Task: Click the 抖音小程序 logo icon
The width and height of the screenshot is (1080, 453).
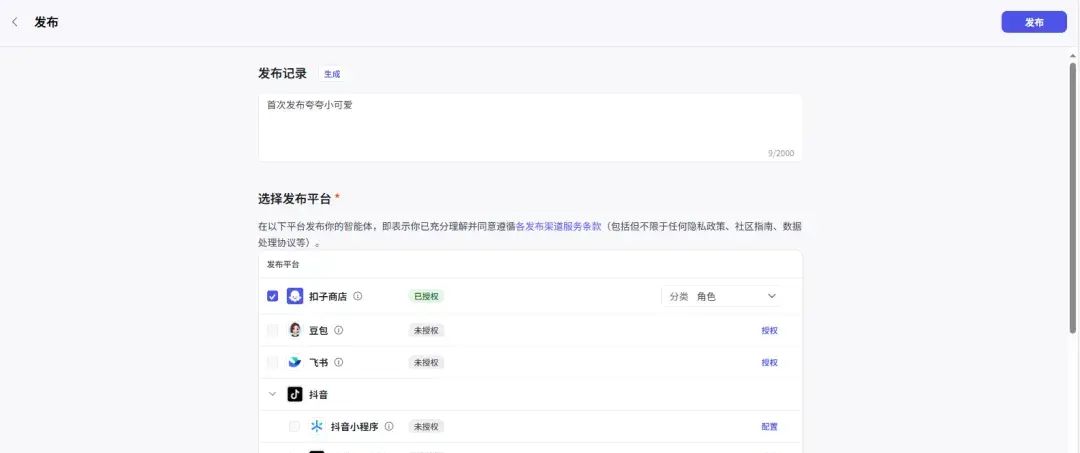Action: pyautogui.click(x=317, y=426)
